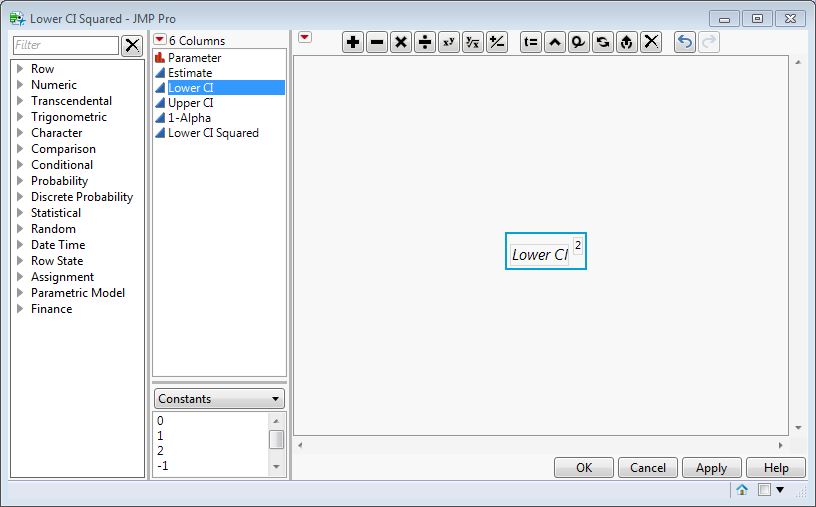
Task: Click the exponent 2 in the formula
Action: click(x=578, y=245)
